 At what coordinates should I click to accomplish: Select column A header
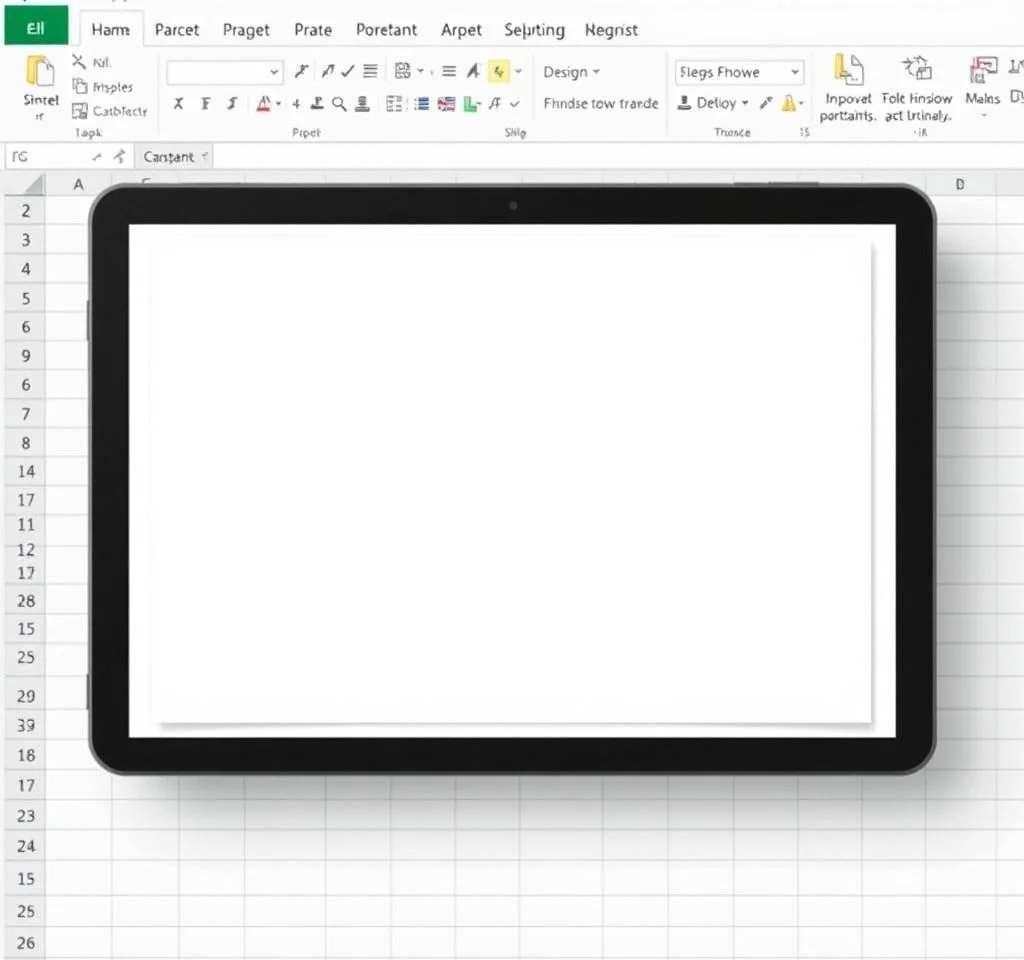(78, 184)
